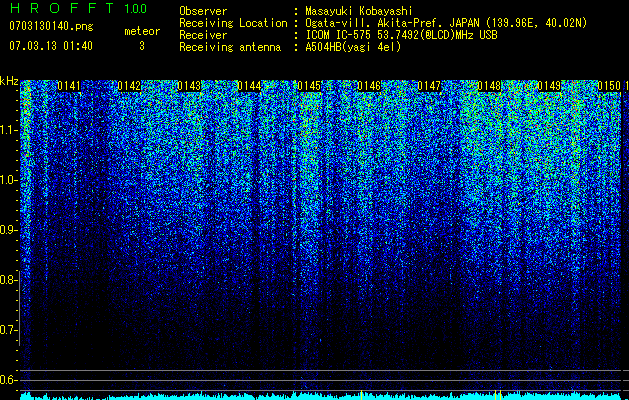Click the 0149 time marker
Viewport: 629px width, 400px height.
pos(549,86)
